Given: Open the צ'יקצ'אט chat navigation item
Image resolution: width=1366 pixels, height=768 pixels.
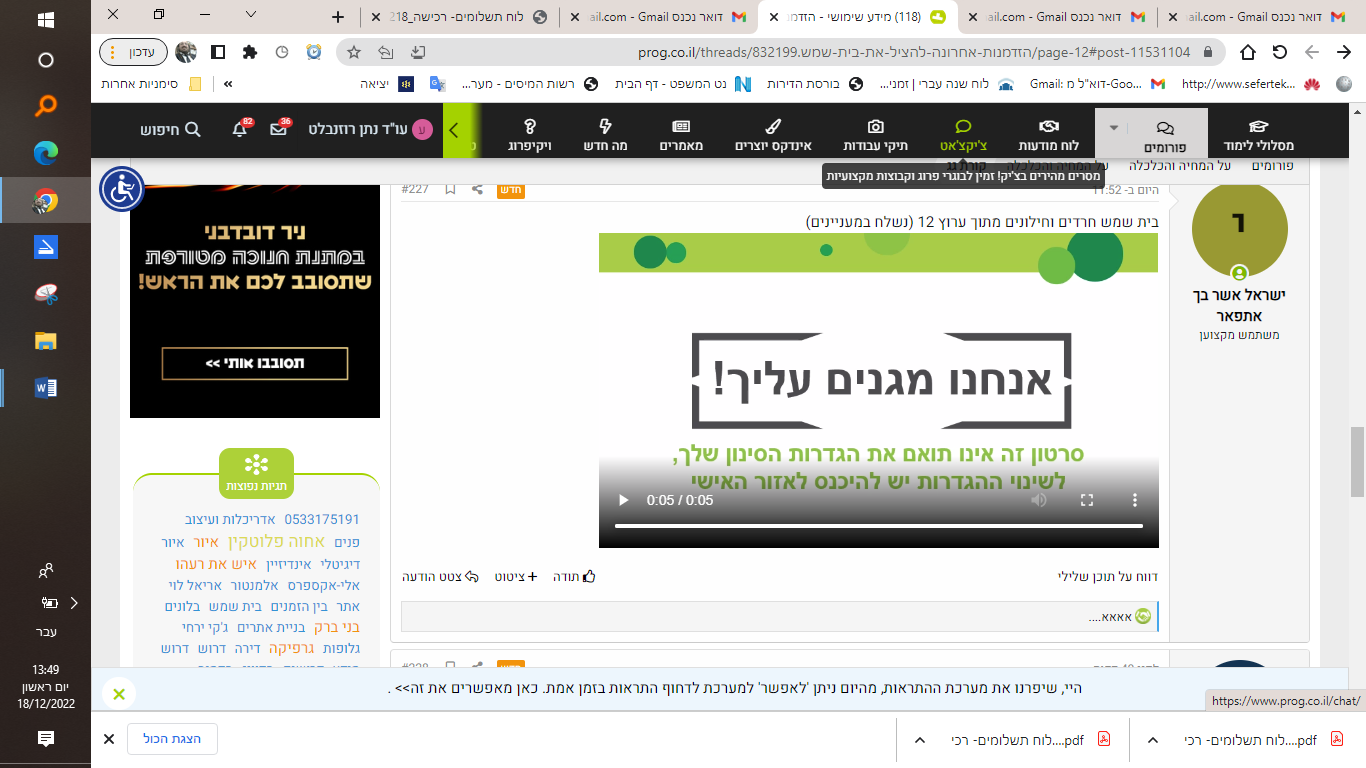Looking at the screenshot, I should coord(963,134).
